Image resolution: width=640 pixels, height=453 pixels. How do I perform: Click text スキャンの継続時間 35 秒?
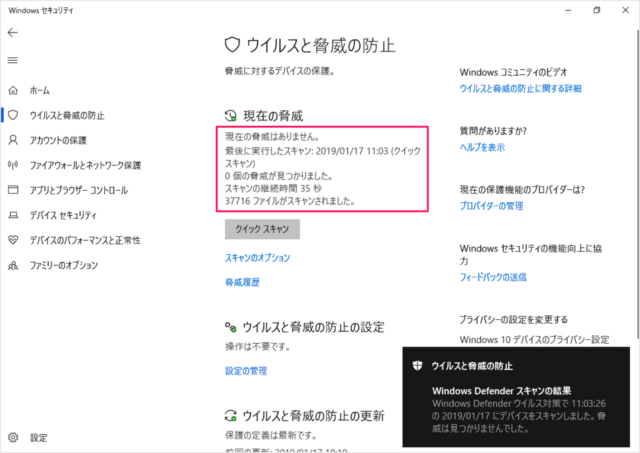pyautogui.click(x=273, y=189)
